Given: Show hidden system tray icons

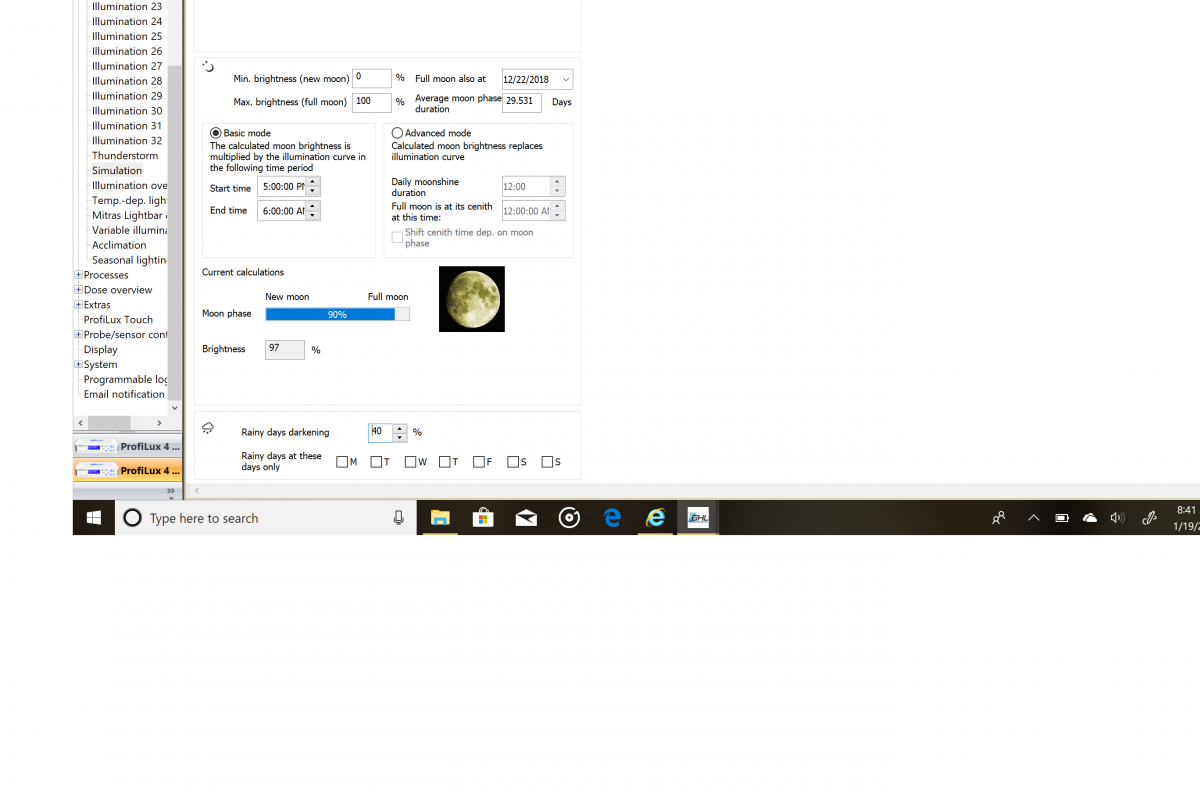Looking at the screenshot, I should pyautogui.click(x=1033, y=518).
